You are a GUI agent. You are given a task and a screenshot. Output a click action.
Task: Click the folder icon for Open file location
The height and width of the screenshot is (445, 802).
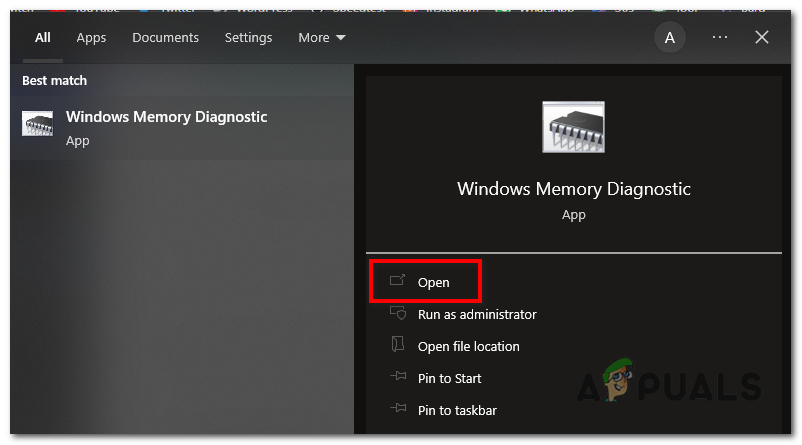pyautogui.click(x=397, y=344)
